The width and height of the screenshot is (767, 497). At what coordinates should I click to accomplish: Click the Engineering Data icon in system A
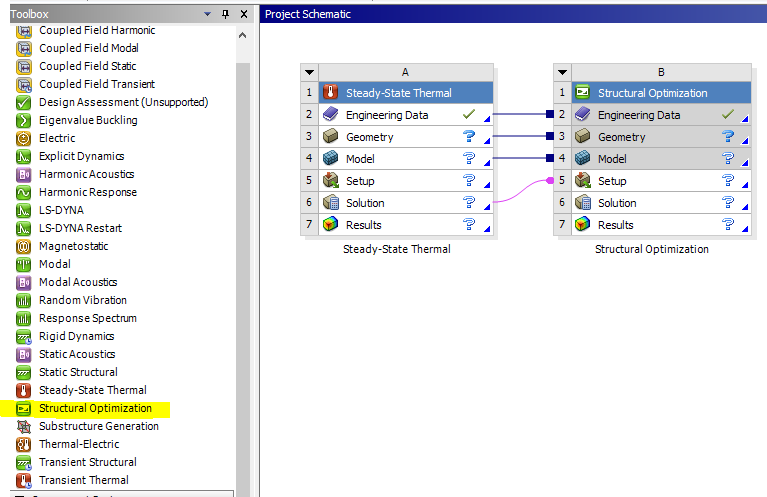point(331,115)
